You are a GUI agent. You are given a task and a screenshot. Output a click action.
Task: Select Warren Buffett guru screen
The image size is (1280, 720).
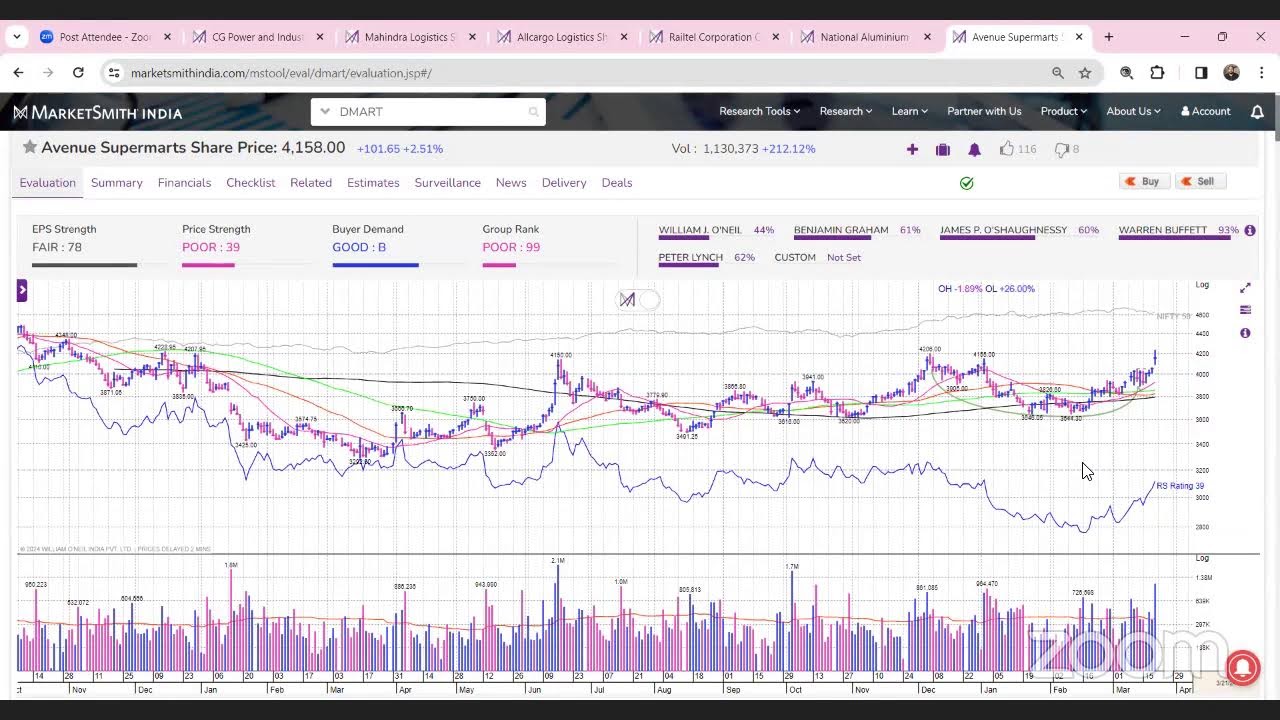coord(1163,230)
